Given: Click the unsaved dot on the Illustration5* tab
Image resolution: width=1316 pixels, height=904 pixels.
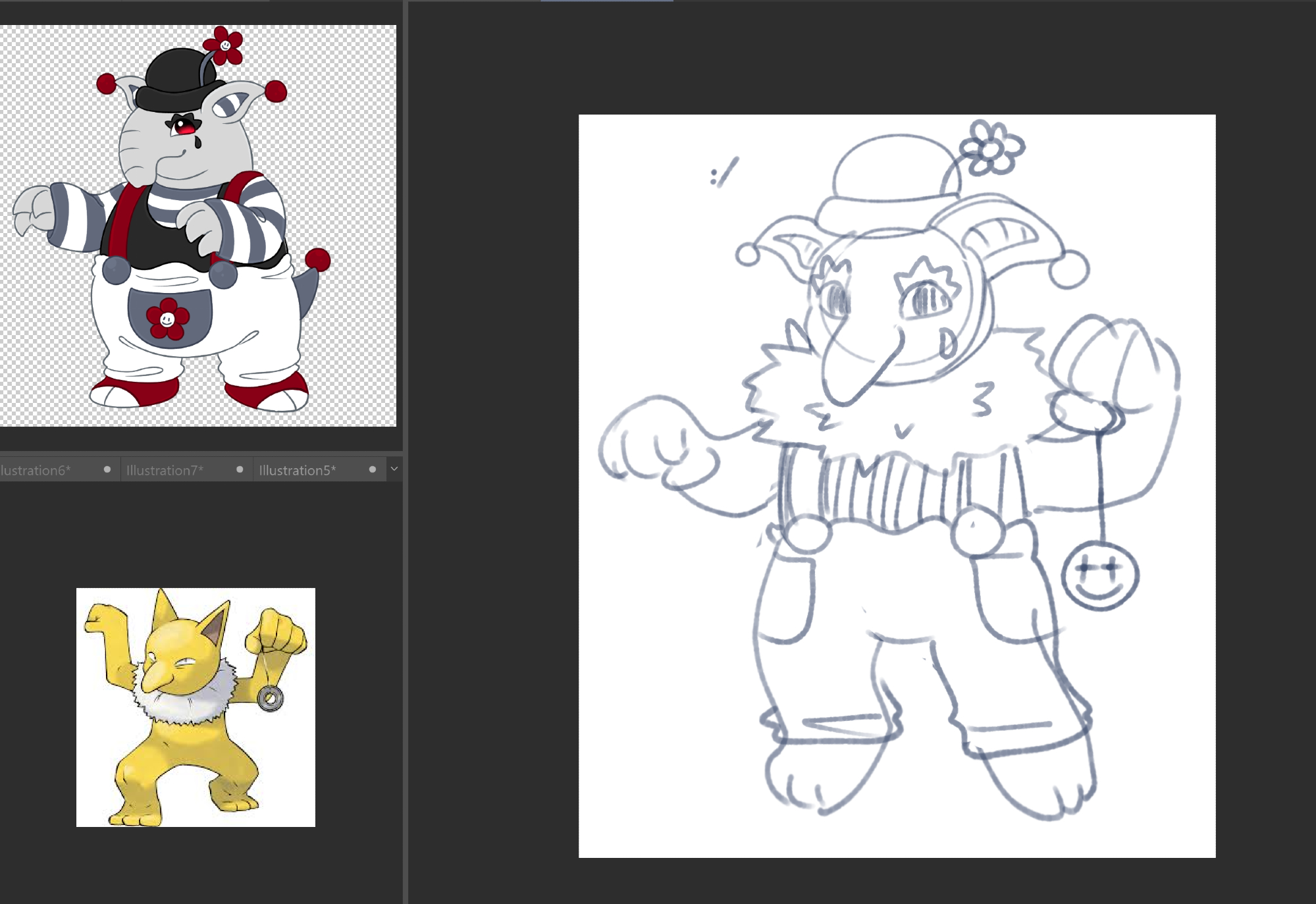Looking at the screenshot, I should click(x=373, y=469).
